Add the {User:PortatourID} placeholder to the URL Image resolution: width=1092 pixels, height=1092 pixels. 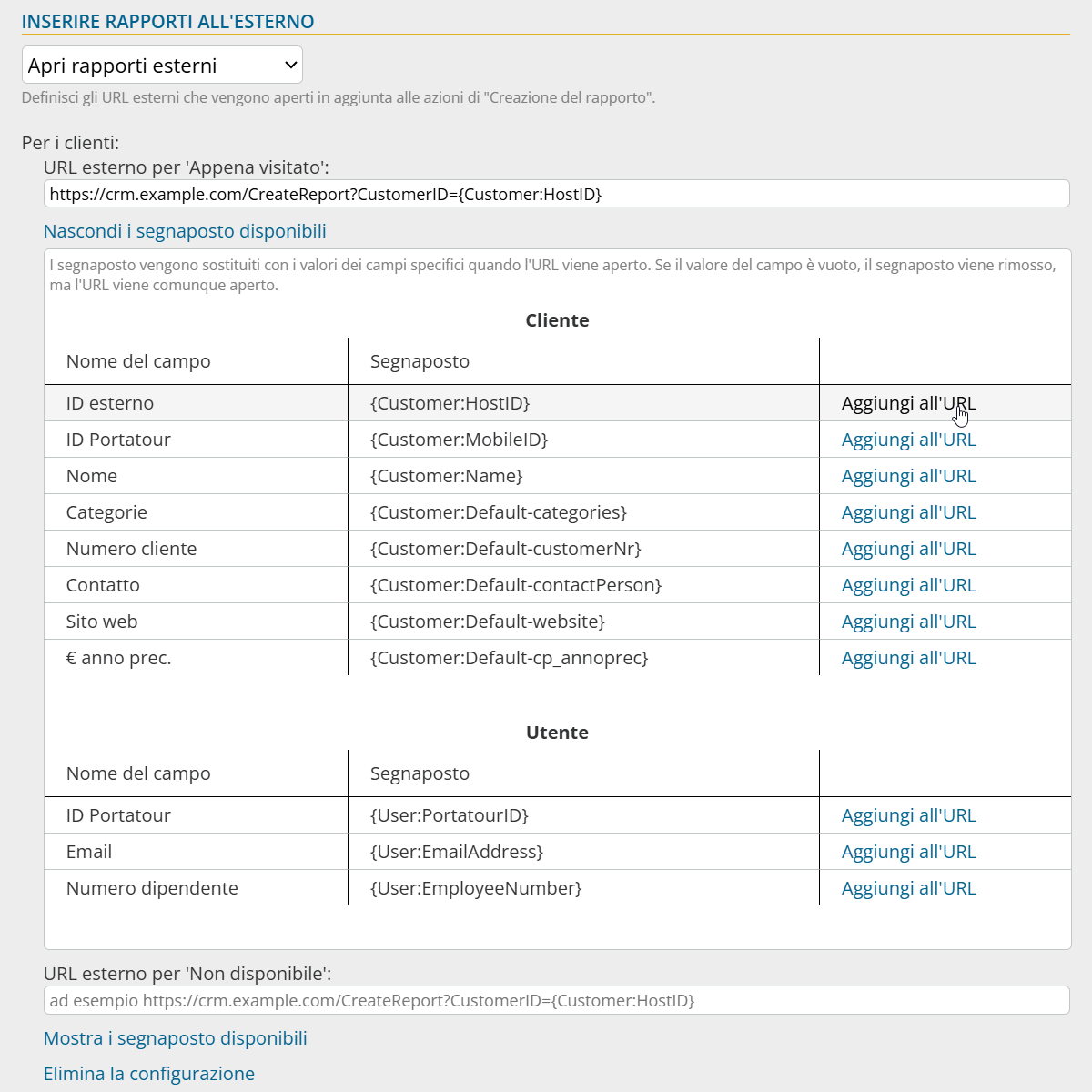point(908,815)
